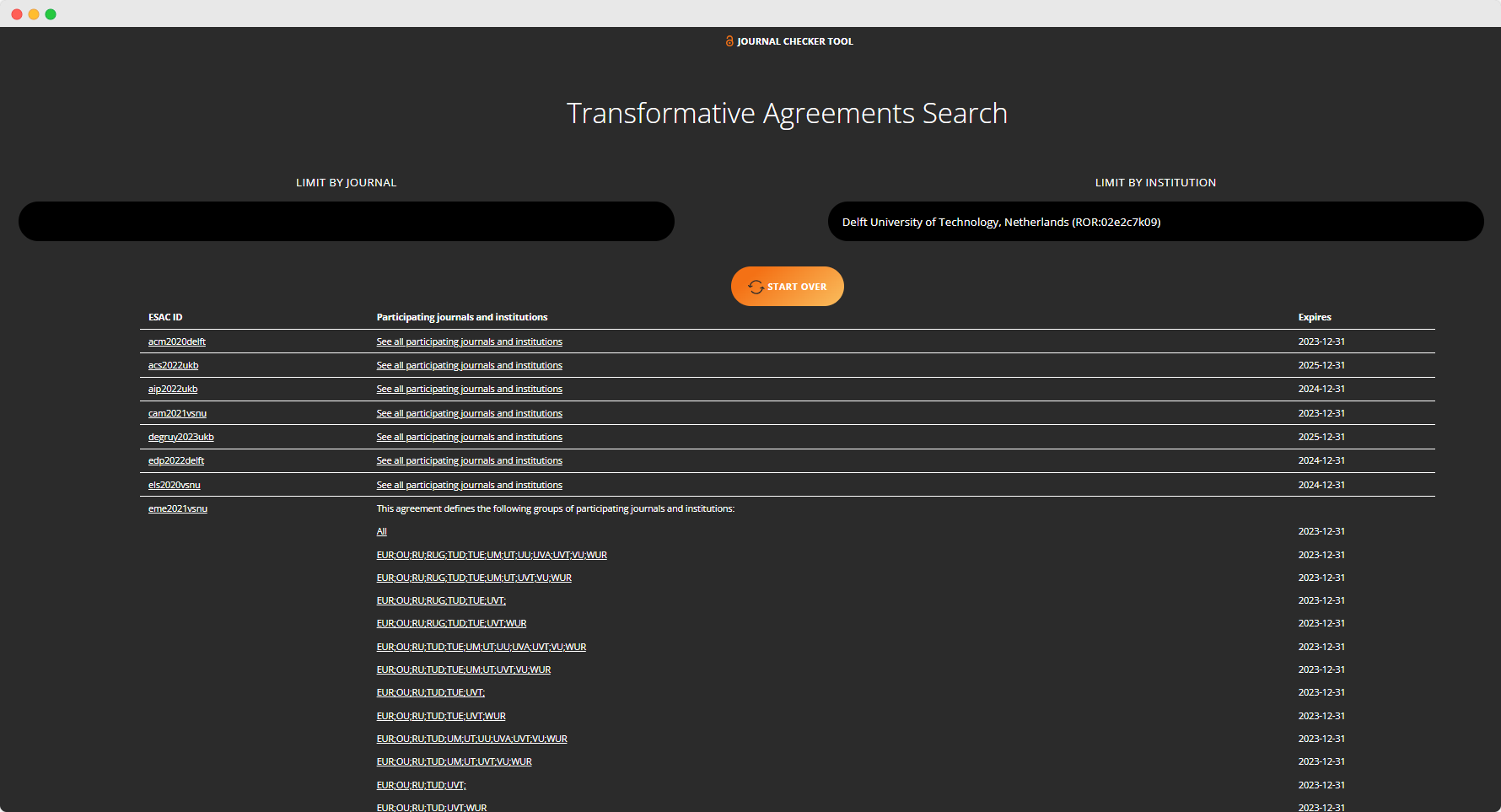This screenshot has height=812, width=1501.
Task: See all participating journals for acs2022ukb
Action: click(x=470, y=365)
